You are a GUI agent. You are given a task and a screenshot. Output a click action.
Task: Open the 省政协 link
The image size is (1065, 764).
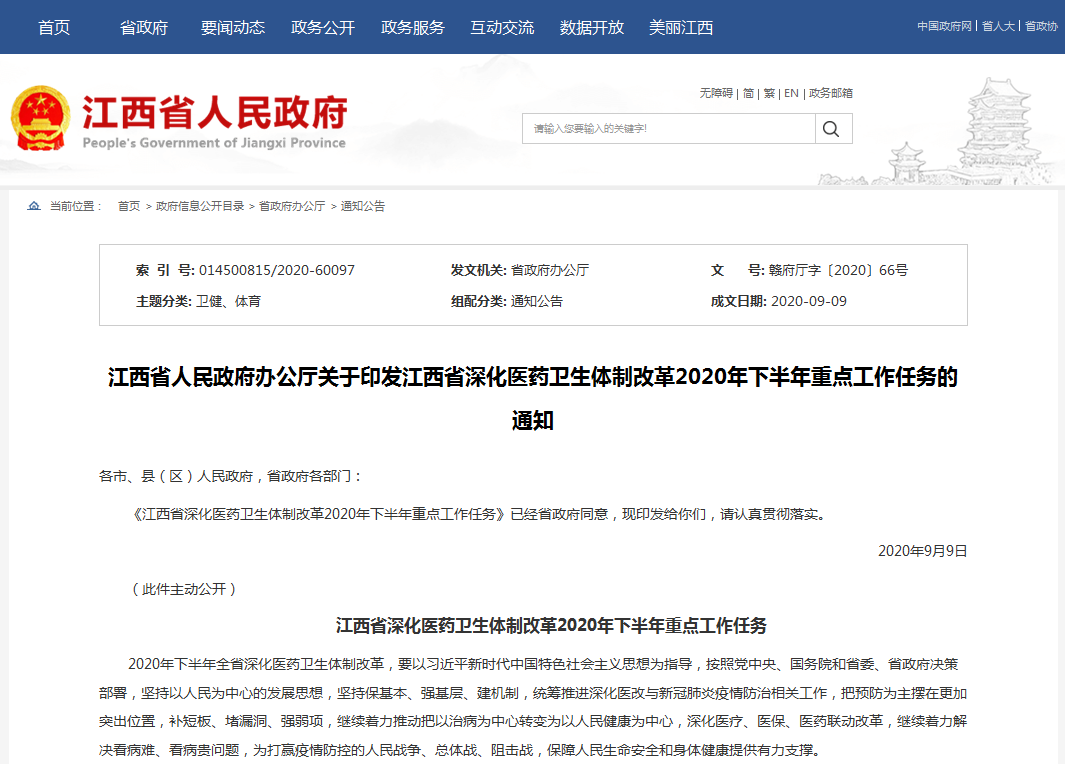1041,26
